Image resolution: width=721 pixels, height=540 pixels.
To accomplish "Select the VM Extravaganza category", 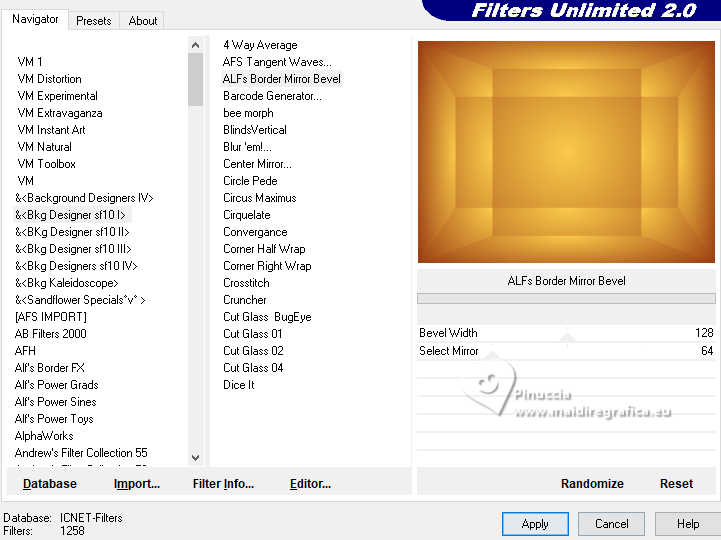I will (x=60, y=113).
